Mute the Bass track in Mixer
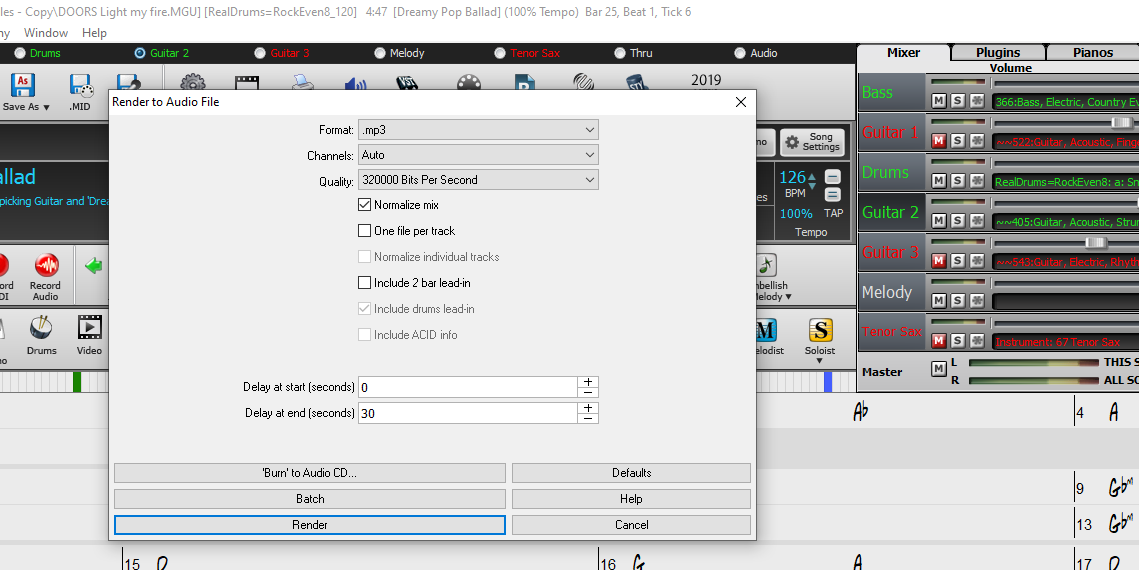 point(939,101)
